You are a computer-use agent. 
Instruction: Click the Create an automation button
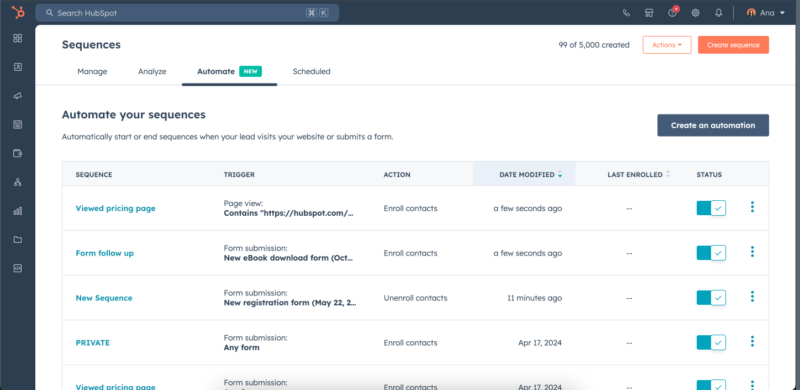tap(713, 125)
